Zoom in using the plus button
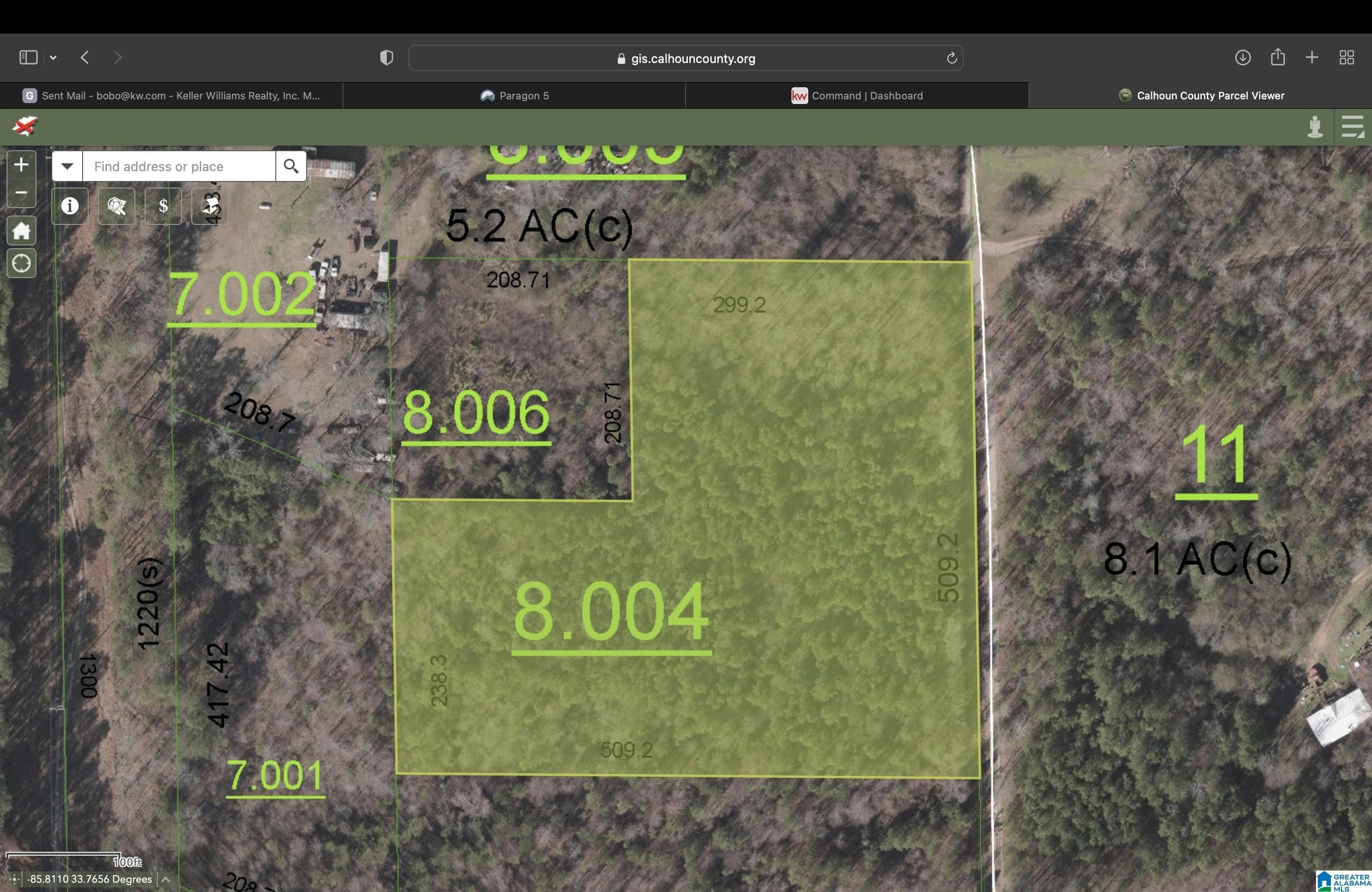1372x892 pixels. pyautogui.click(x=21, y=164)
